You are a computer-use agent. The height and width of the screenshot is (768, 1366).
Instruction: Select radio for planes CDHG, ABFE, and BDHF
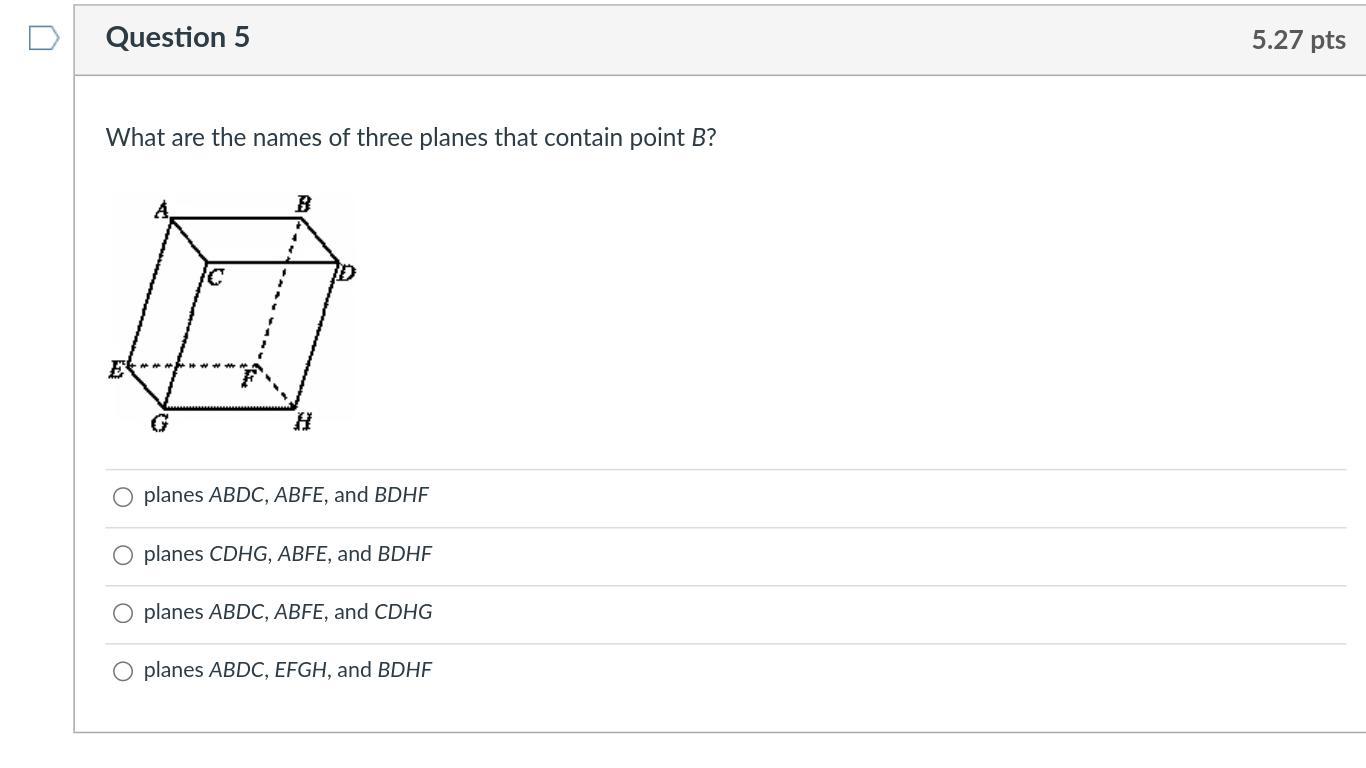(x=123, y=555)
